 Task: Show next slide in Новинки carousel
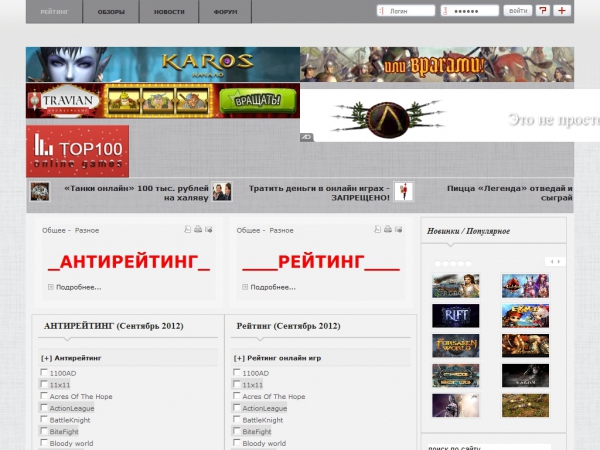(x=559, y=262)
